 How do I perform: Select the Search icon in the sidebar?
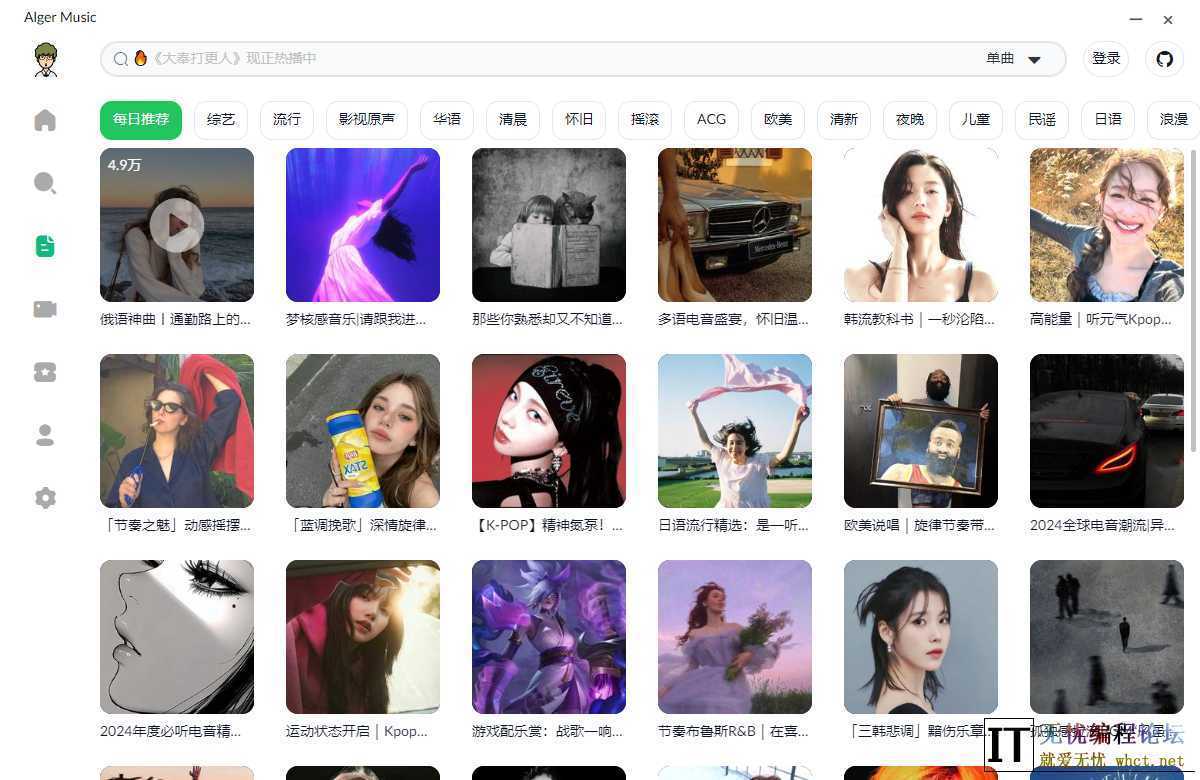tap(45, 182)
